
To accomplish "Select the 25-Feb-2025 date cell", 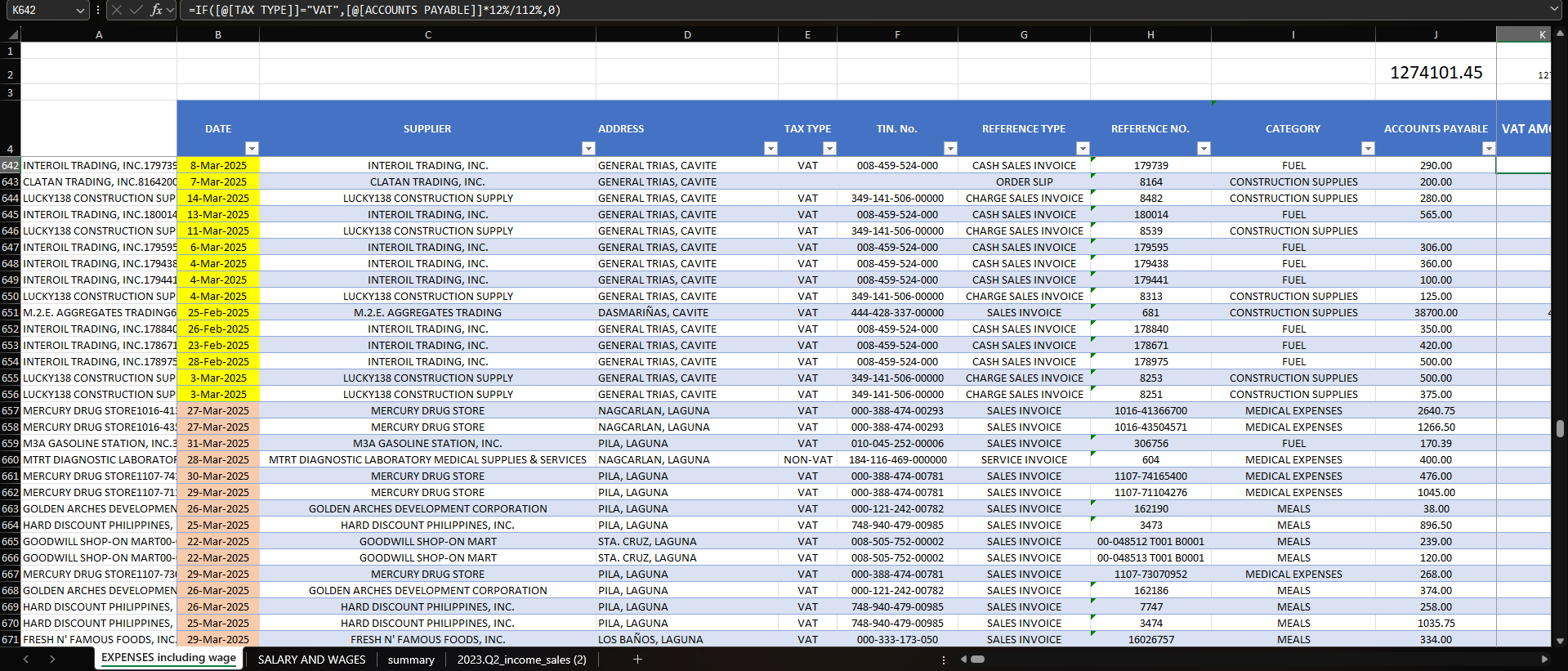I will pyautogui.click(x=218, y=312).
